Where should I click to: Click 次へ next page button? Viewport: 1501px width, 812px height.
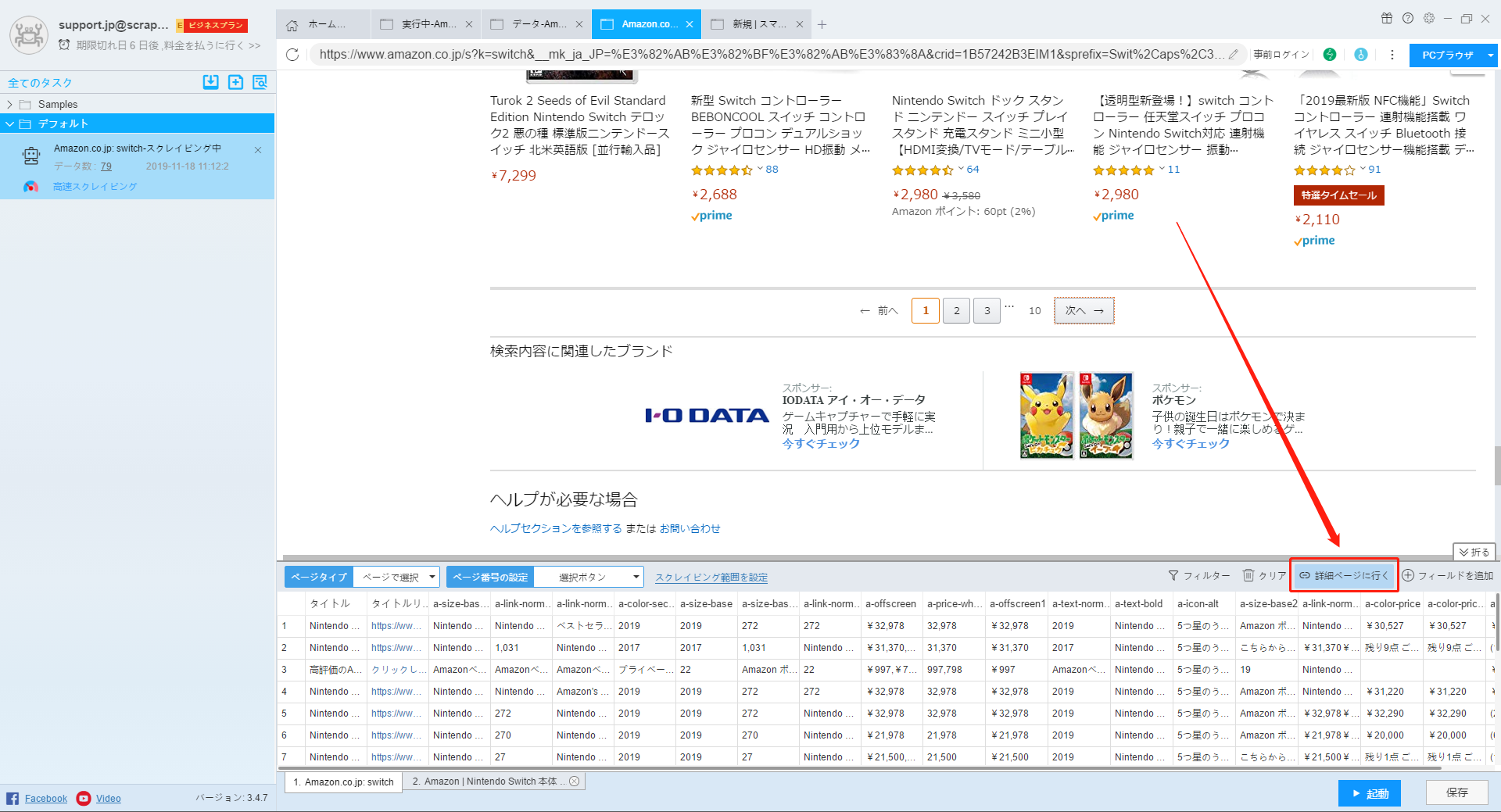tap(1084, 310)
